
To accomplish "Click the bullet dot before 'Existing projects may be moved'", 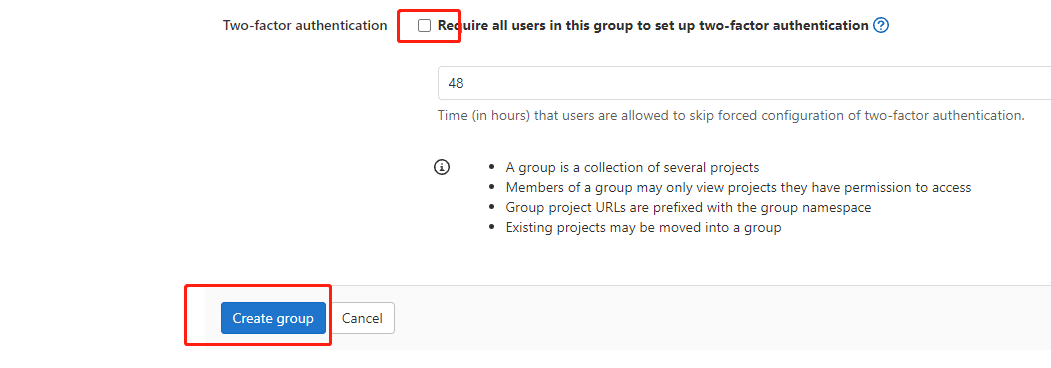I will click(x=493, y=227).
